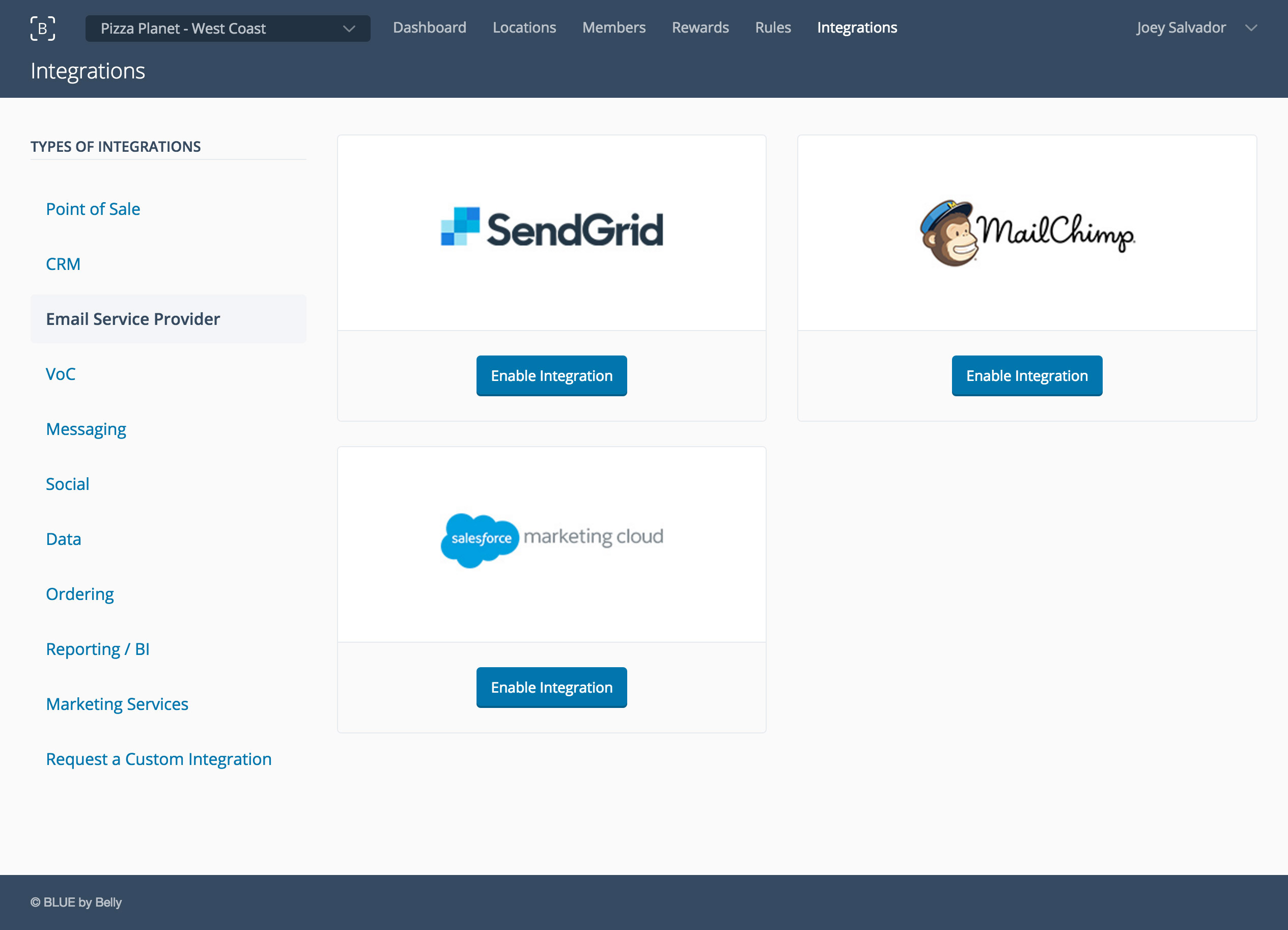Viewport: 1288px width, 930px height.
Task: Click the BLUE by Belly footer text
Action: point(76,902)
